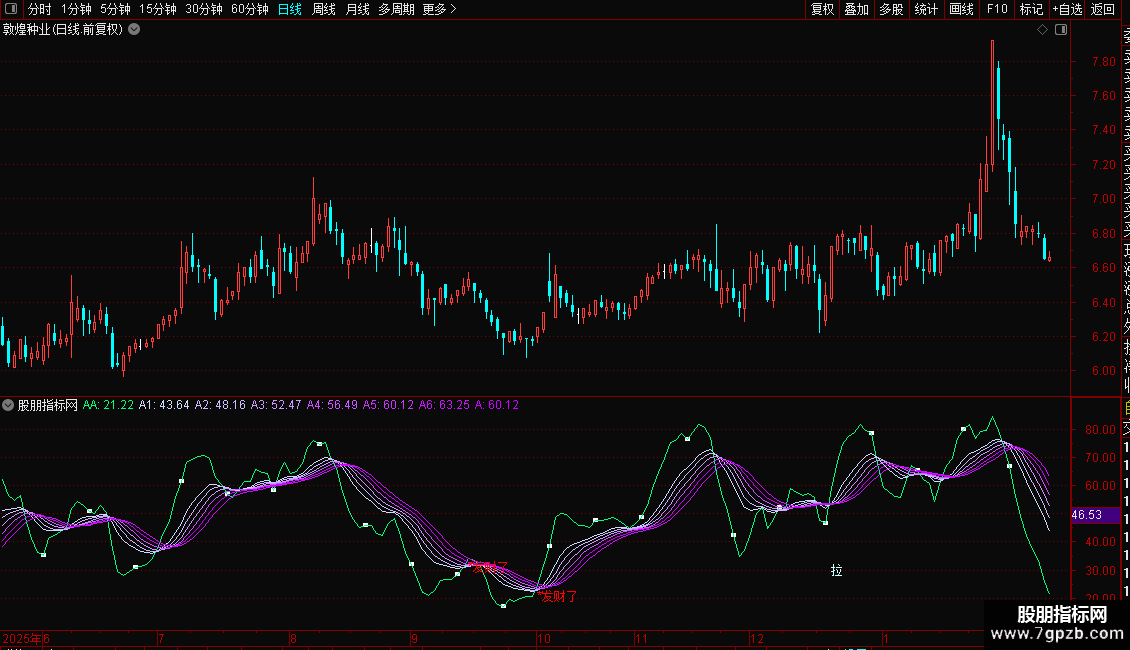Click the left sidebar toggle icon

coord(9,9)
